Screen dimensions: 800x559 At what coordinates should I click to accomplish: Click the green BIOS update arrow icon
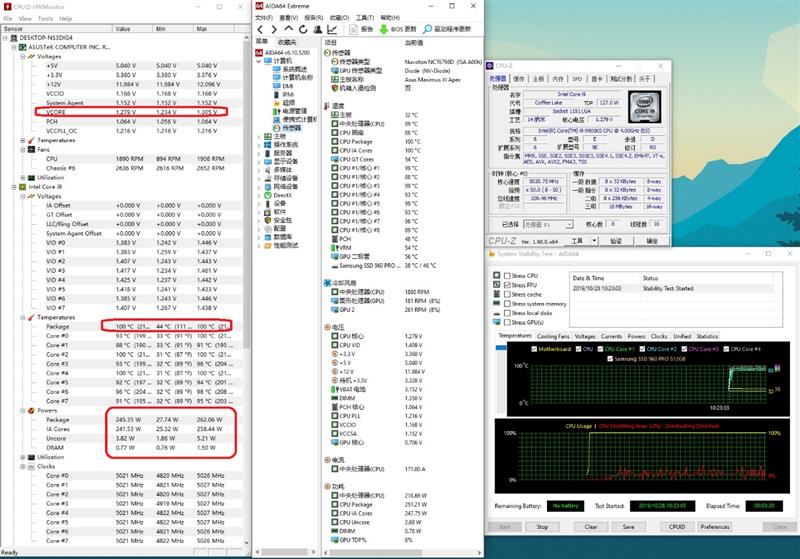coord(384,30)
